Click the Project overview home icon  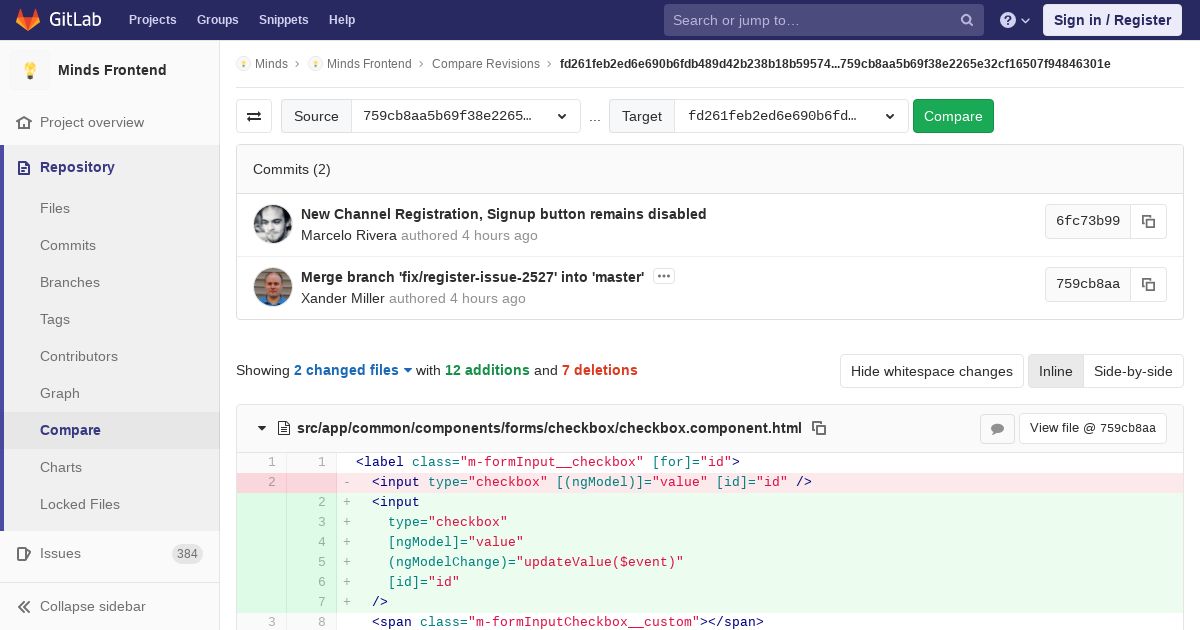tap(24, 123)
